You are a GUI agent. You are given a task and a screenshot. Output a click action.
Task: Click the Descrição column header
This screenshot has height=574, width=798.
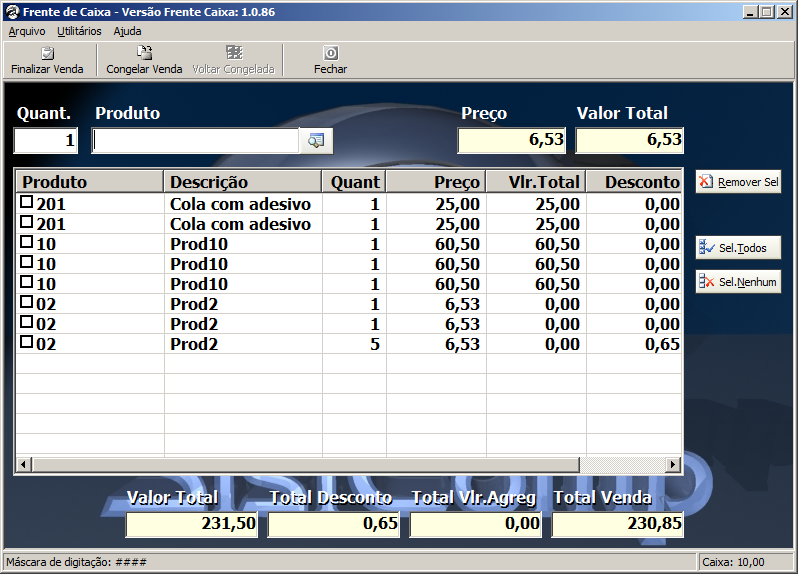click(243, 182)
